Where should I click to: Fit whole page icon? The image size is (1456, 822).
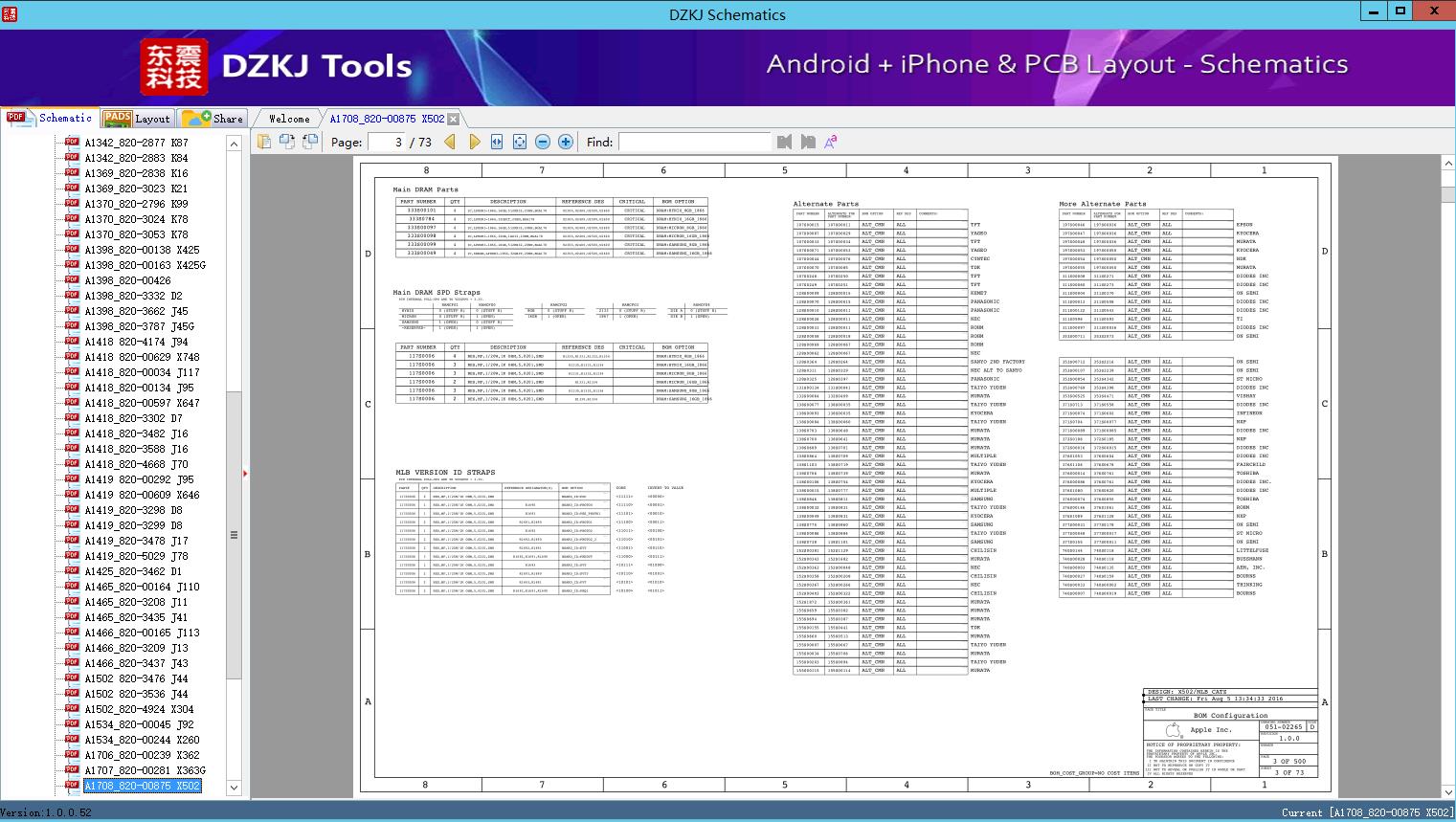[520, 142]
